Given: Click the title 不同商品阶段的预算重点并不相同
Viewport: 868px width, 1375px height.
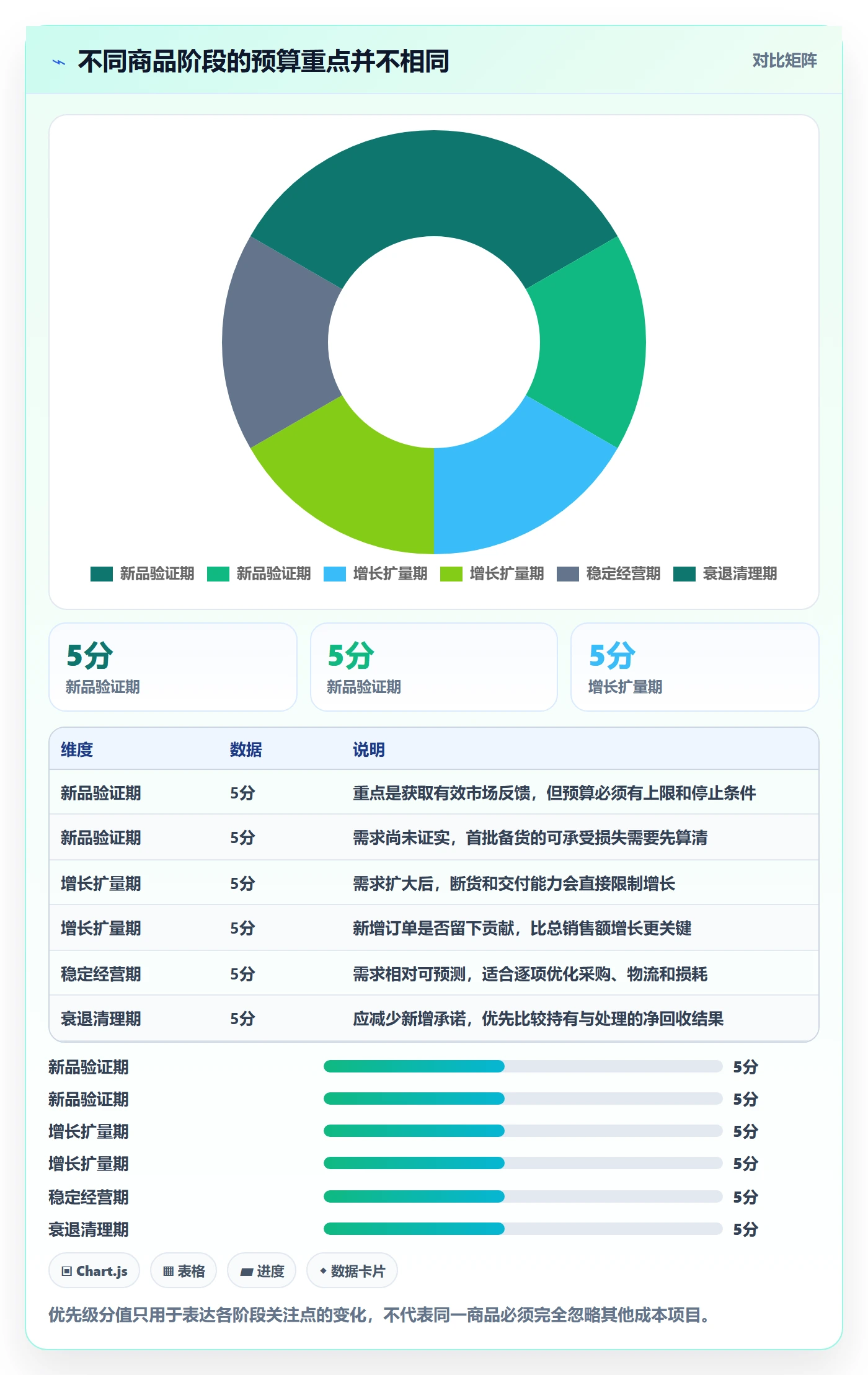Looking at the screenshot, I should [263, 61].
